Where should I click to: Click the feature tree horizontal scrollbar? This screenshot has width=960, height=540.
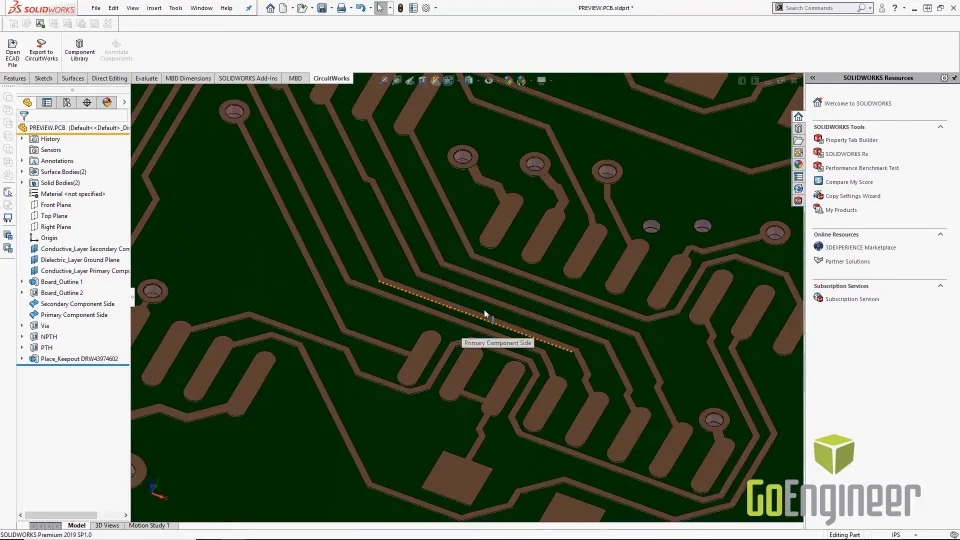(x=61, y=515)
